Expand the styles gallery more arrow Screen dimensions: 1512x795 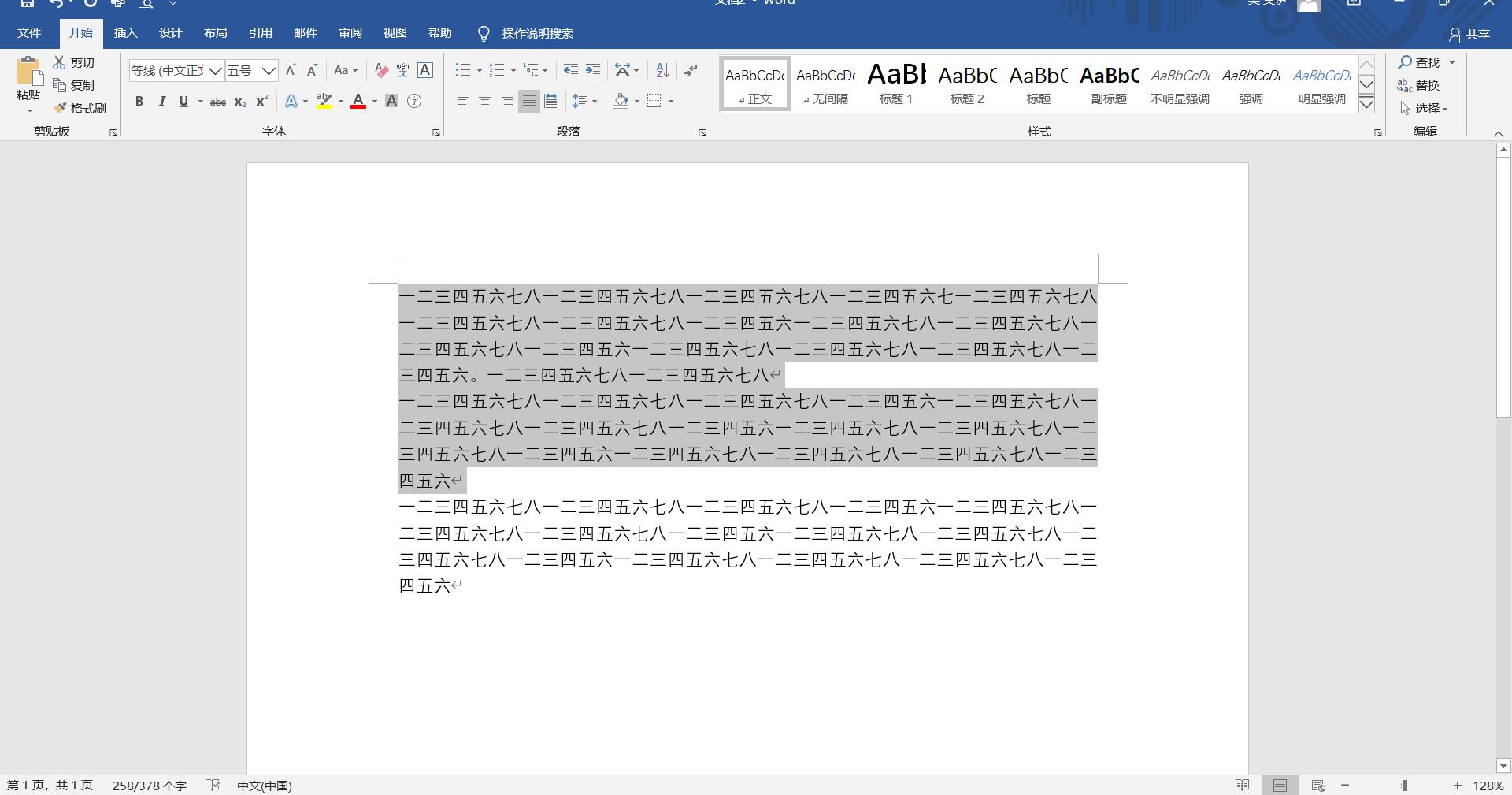(1367, 104)
